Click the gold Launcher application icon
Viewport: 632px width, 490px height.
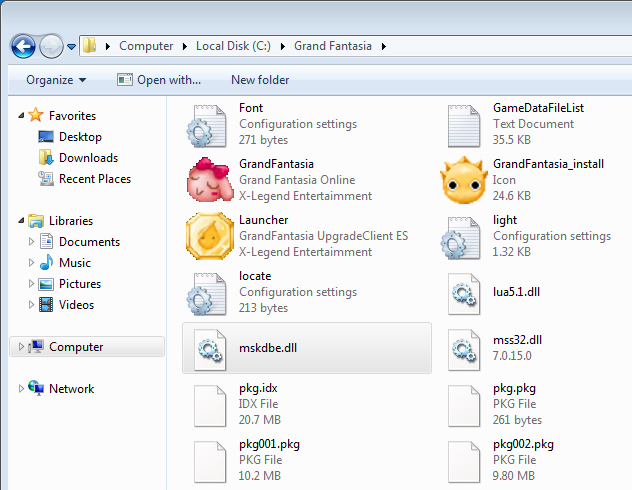pos(207,236)
